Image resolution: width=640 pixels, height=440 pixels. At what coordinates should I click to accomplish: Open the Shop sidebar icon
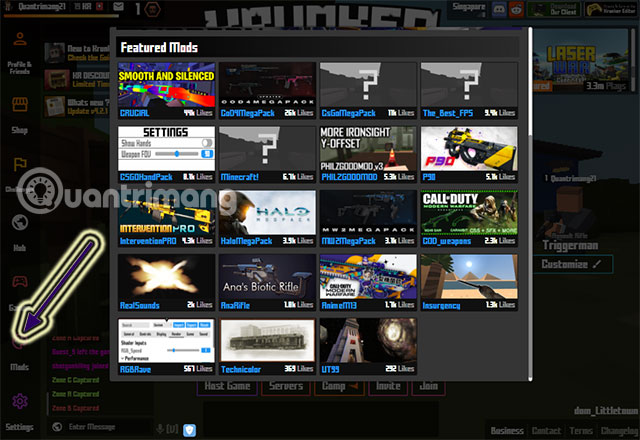[x=20, y=105]
